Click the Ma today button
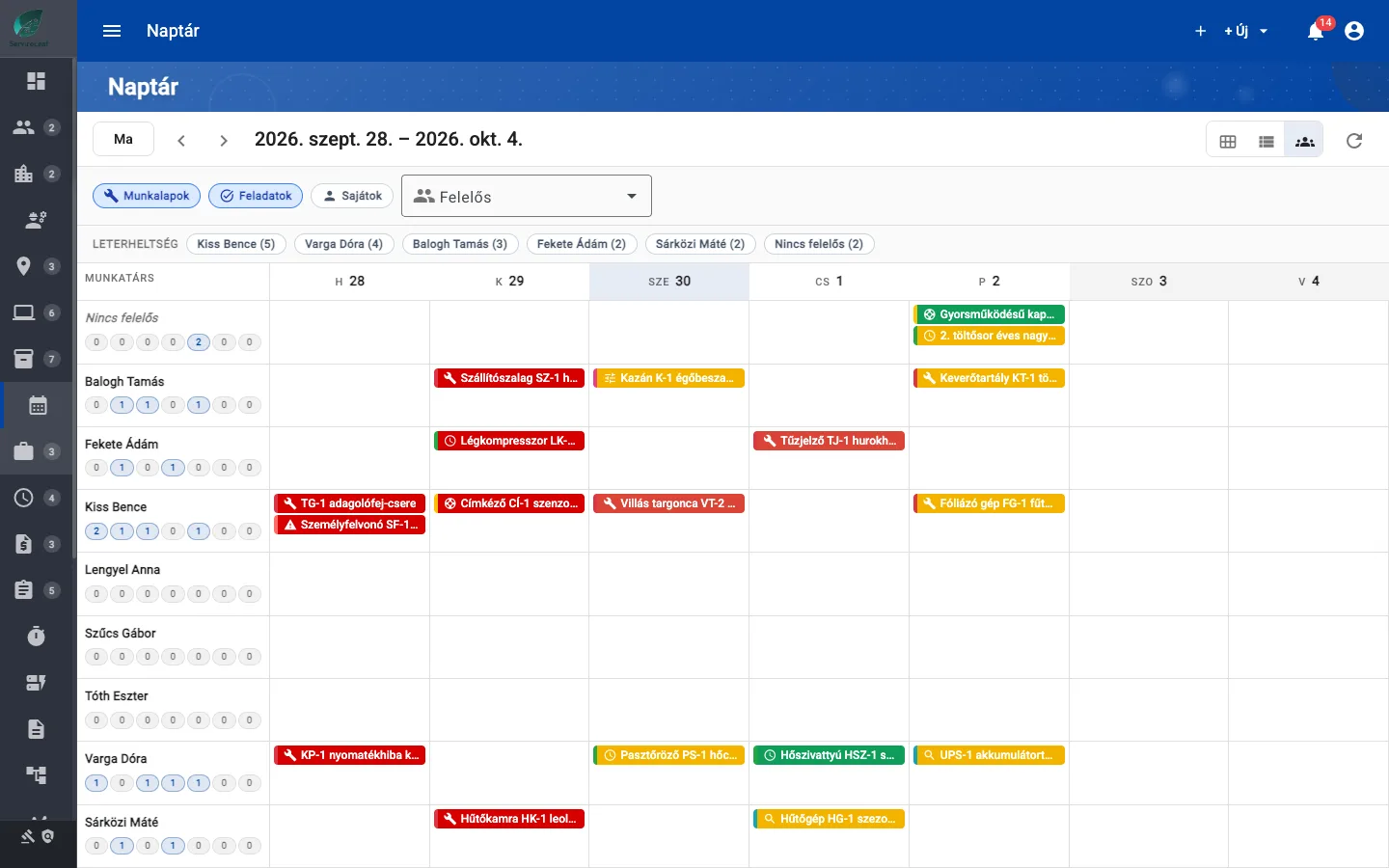The image size is (1389, 868). (123, 140)
